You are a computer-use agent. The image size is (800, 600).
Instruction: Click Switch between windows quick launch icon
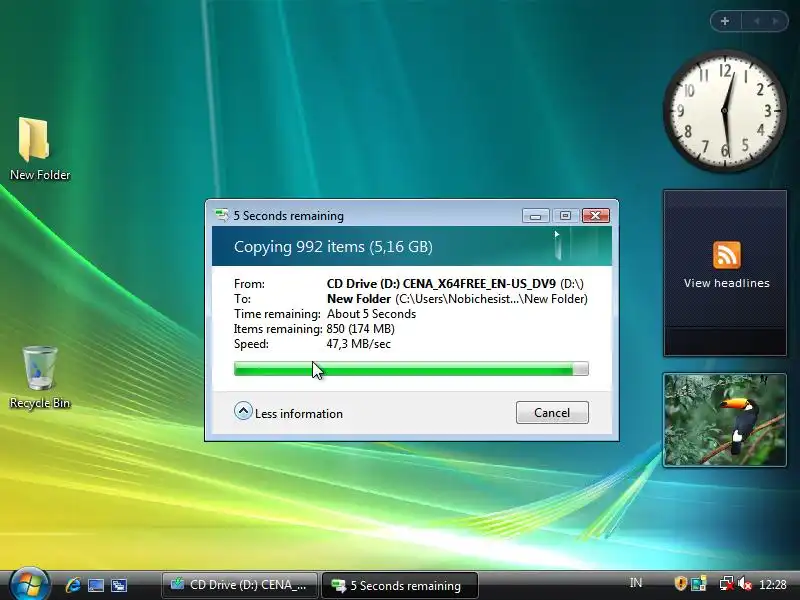click(119, 585)
